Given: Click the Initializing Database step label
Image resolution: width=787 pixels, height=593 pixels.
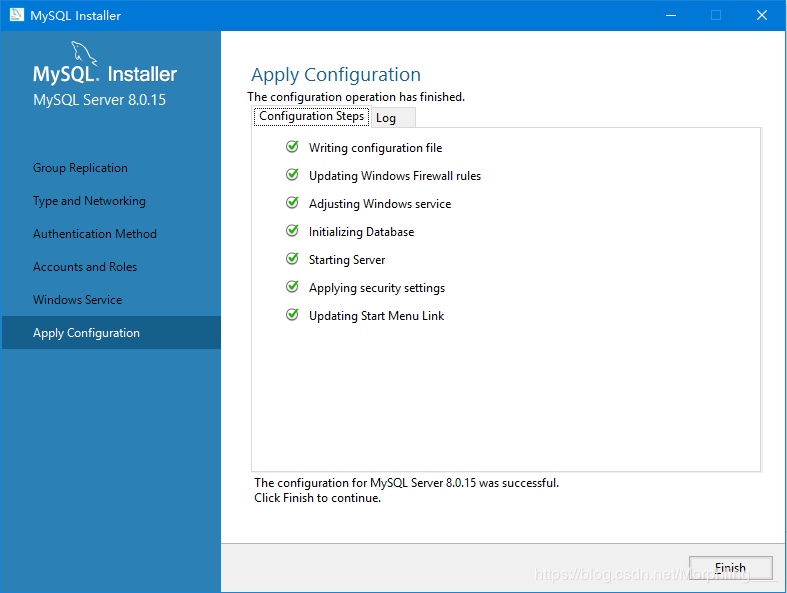Looking at the screenshot, I should coord(361,232).
